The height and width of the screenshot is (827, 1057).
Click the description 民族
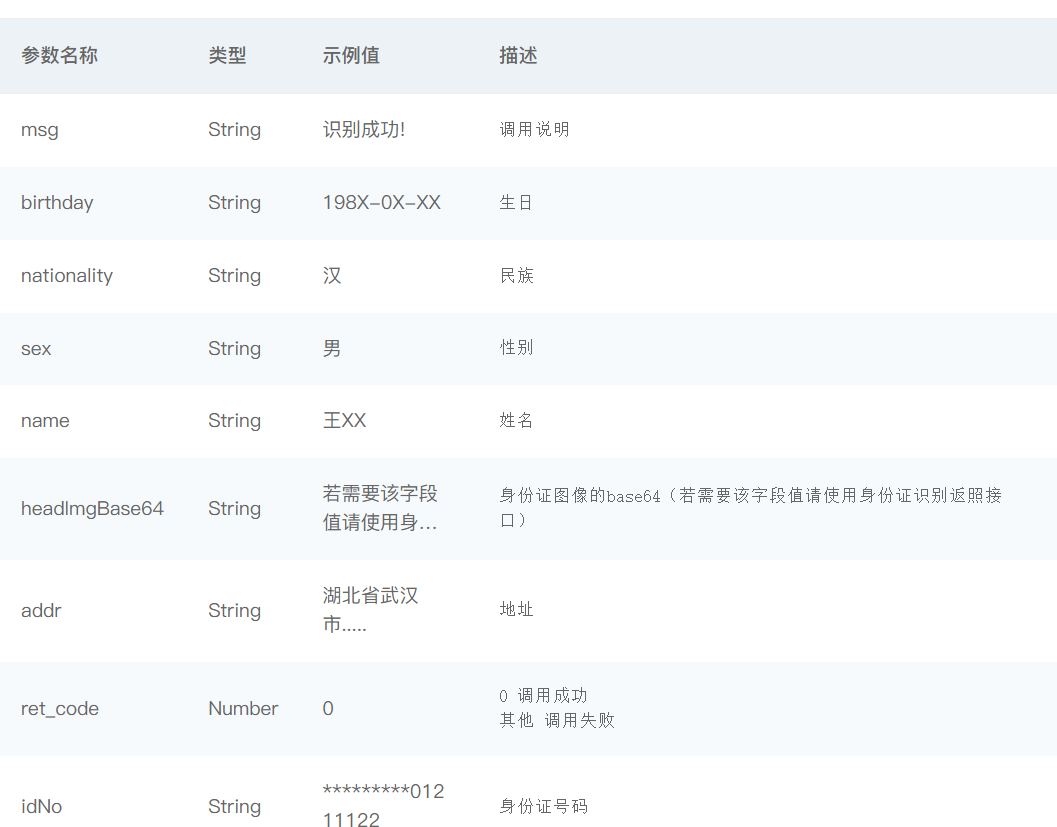pyautogui.click(x=516, y=275)
